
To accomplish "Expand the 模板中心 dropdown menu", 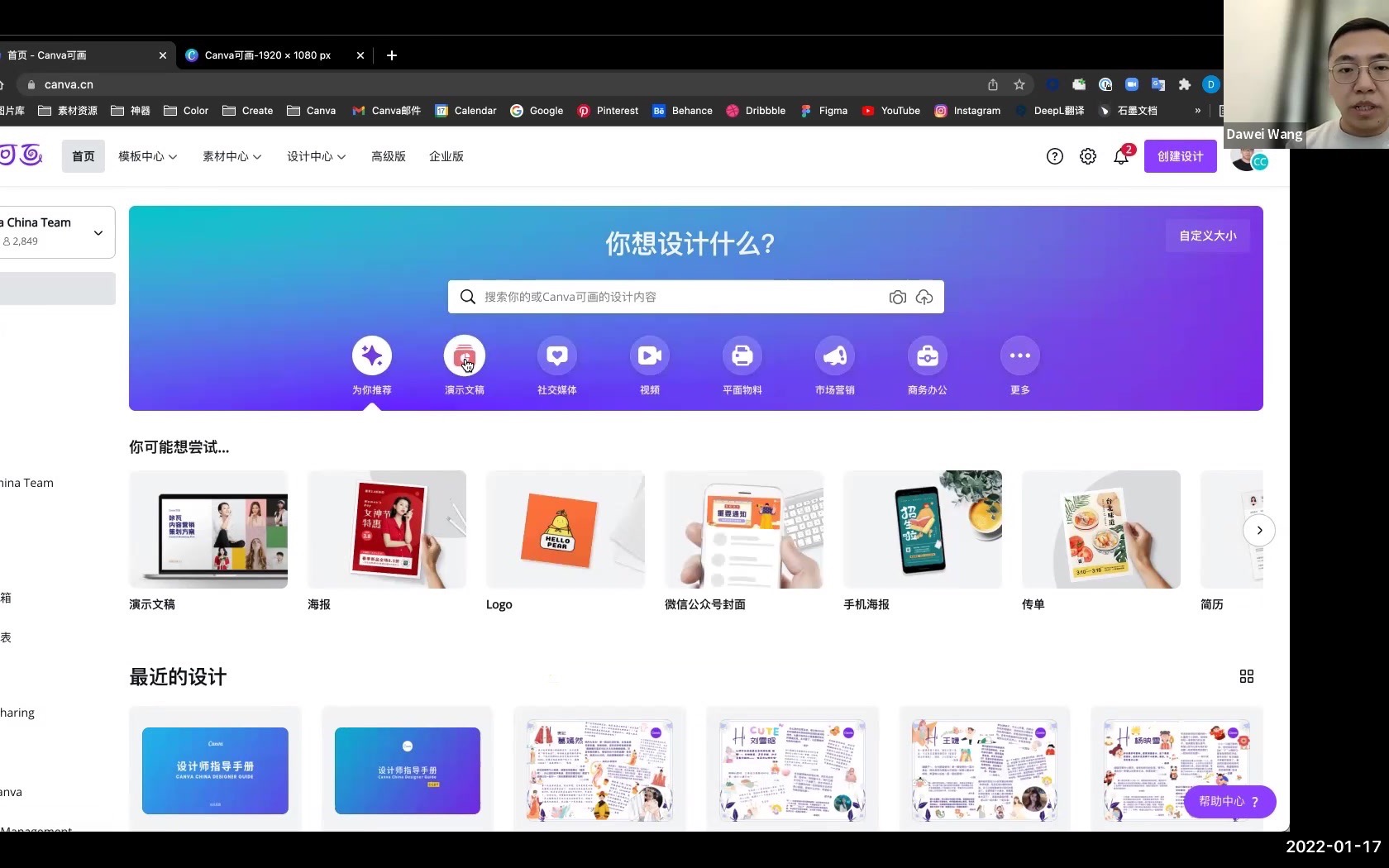I will pyautogui.click(x=147, y=156).
